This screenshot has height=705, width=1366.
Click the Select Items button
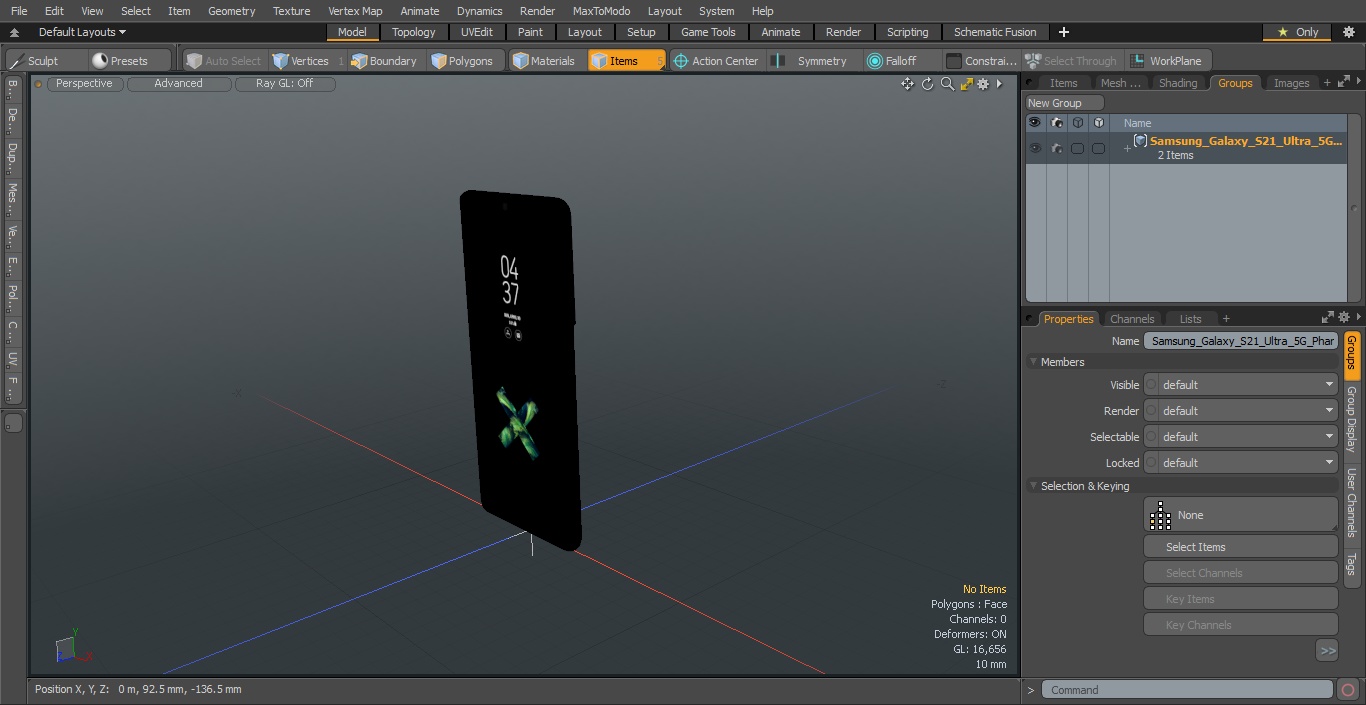coord(1241,547)
